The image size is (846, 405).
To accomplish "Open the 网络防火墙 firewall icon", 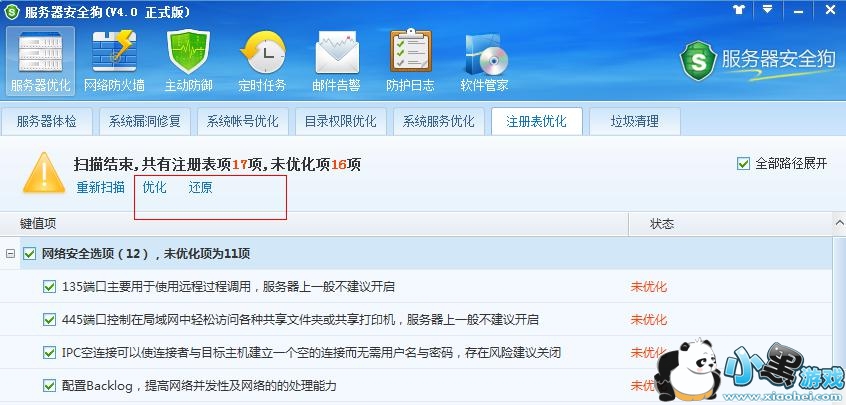I will pos(114,61).
